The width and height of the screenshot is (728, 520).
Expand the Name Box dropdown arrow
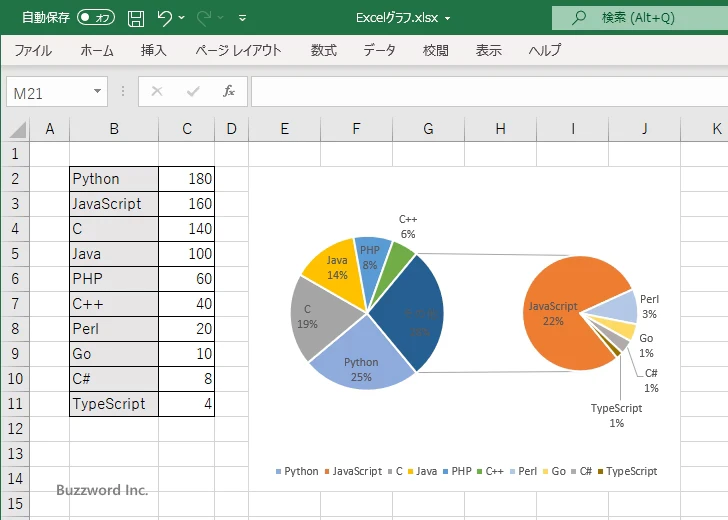tap(98, 91)
